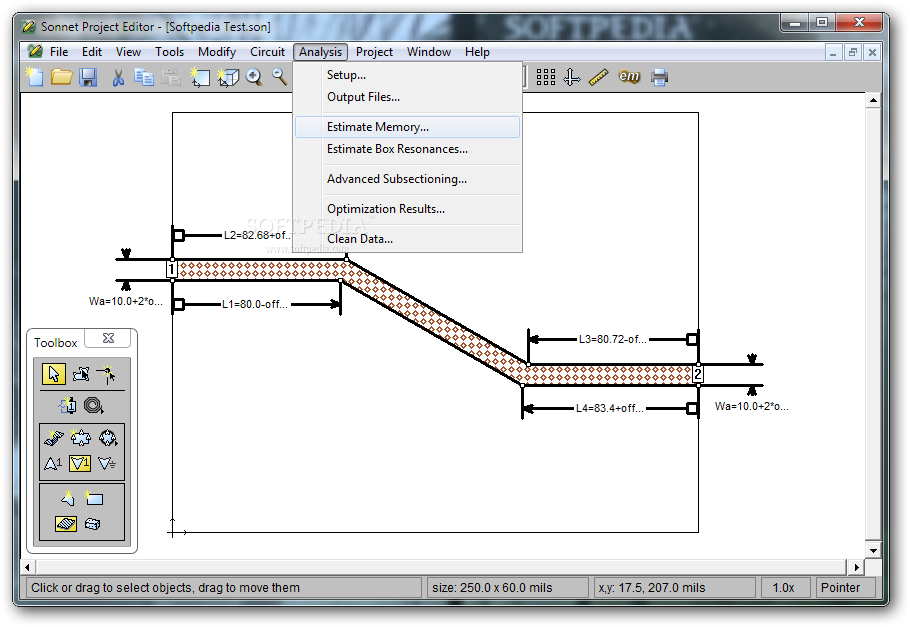Open the View menu

[x=128, y=52]
